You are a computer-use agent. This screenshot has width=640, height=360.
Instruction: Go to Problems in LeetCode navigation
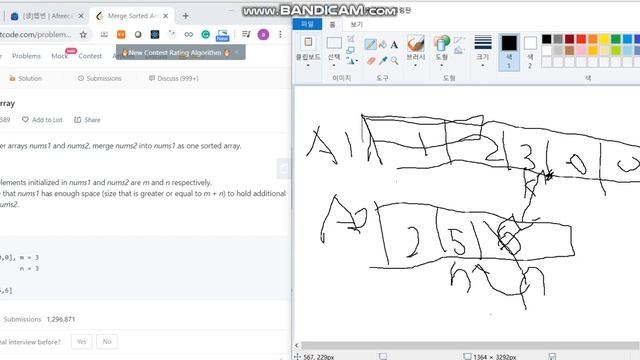point(27,56)
